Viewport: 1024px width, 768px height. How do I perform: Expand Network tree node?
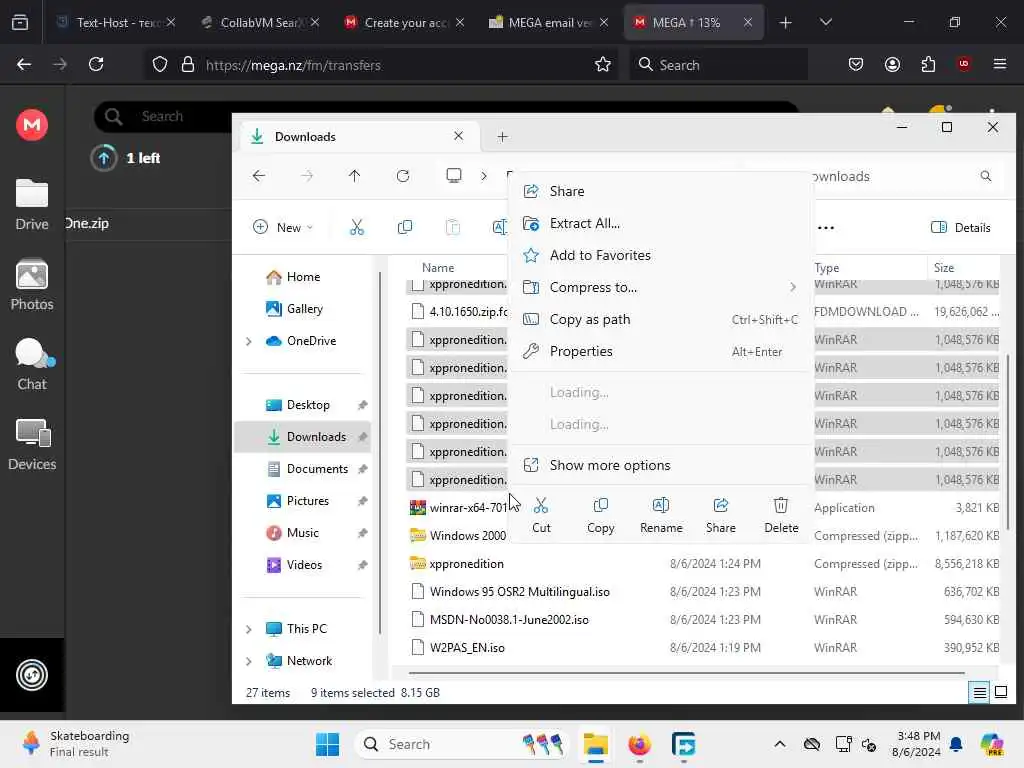click(249, 661)
